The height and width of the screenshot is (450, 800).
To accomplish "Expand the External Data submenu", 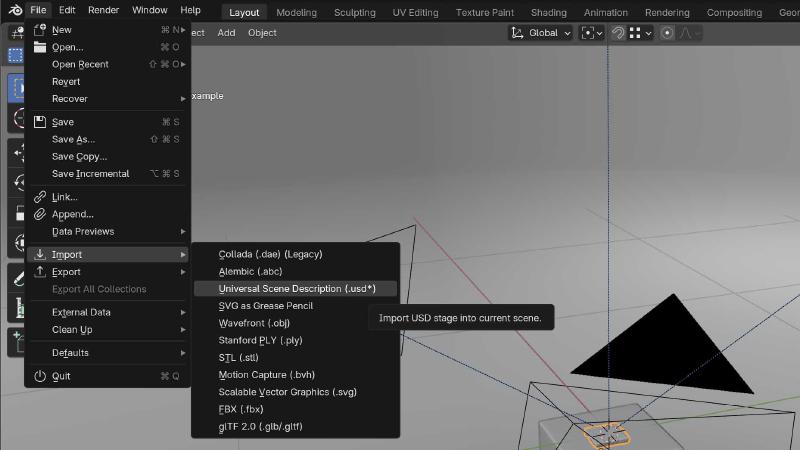I will (108, 312).
